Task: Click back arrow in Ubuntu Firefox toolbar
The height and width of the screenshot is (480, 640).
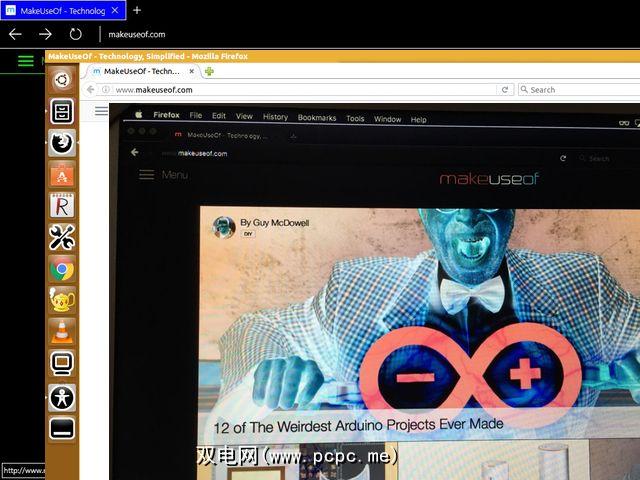Action: 91,89
